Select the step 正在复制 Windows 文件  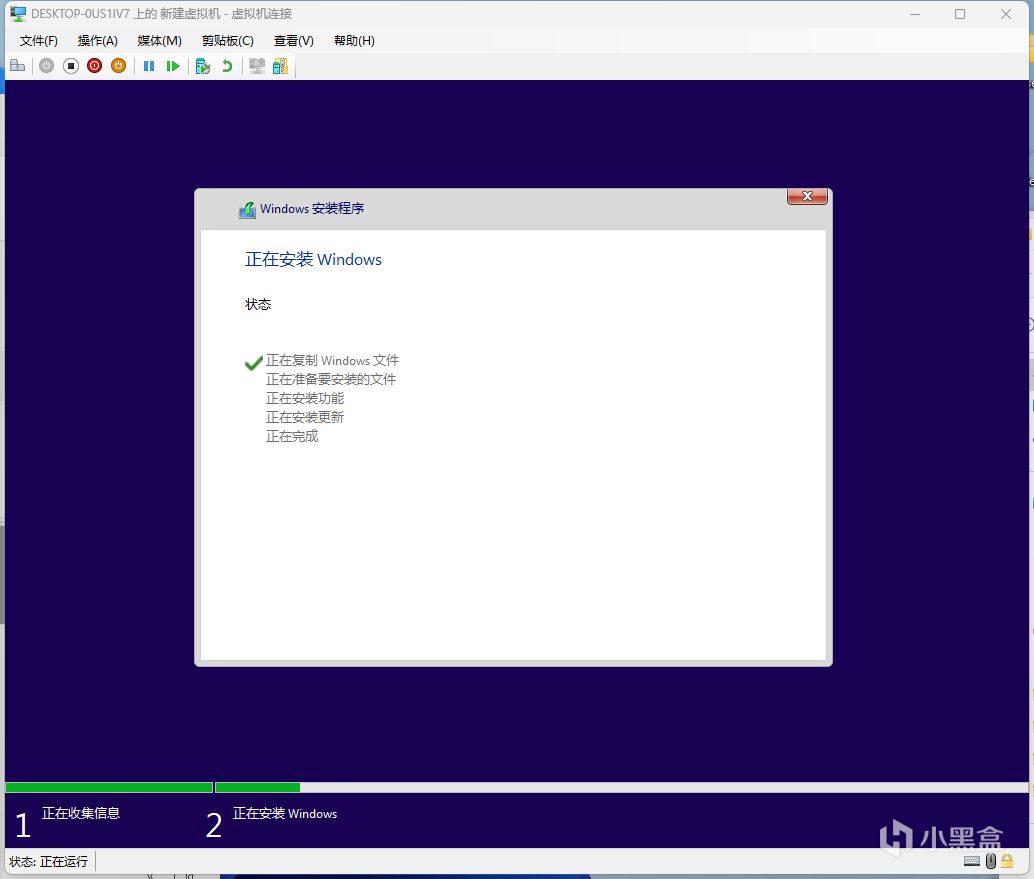point(332,361)
